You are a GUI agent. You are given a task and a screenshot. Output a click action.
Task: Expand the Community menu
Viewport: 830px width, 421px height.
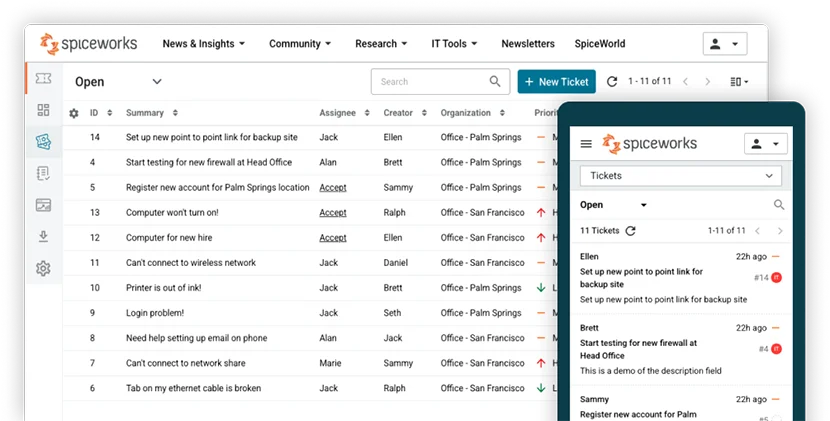(x=300, y=43)
